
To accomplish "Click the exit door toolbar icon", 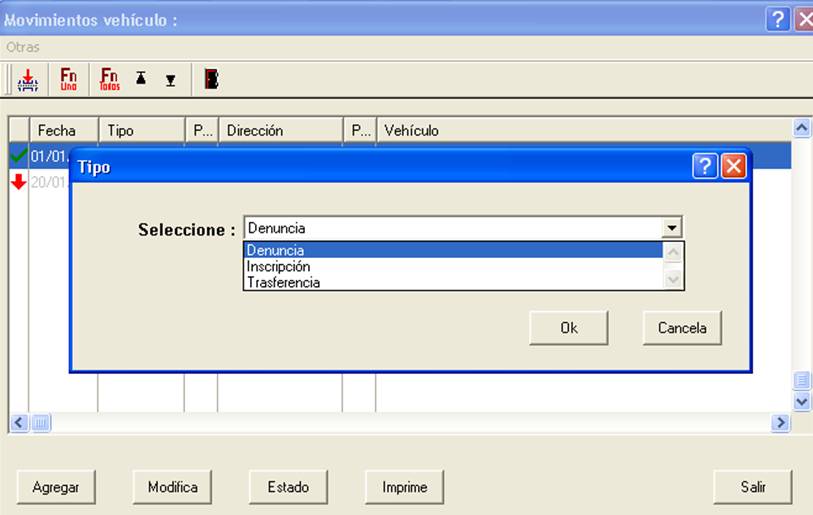I will pyautogui.click(x=211, y=79).
